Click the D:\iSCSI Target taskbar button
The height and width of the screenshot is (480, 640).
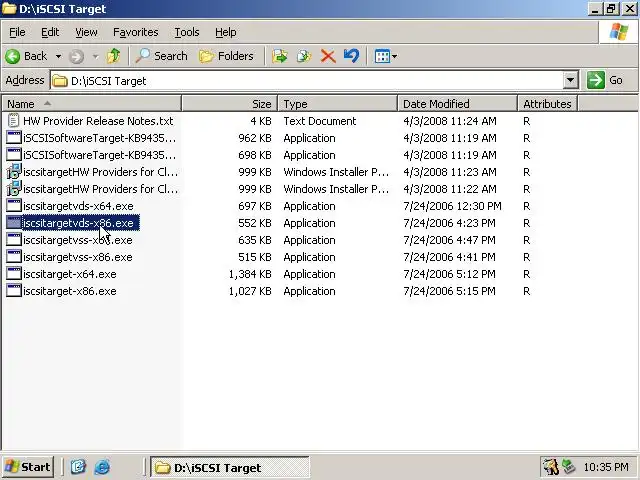(x=230, y=467)
